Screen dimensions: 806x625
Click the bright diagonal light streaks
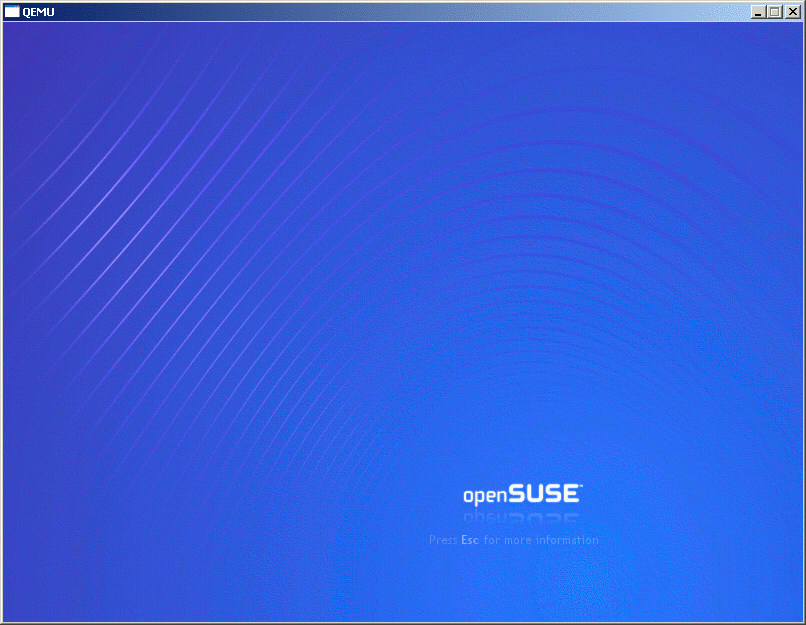120,200
